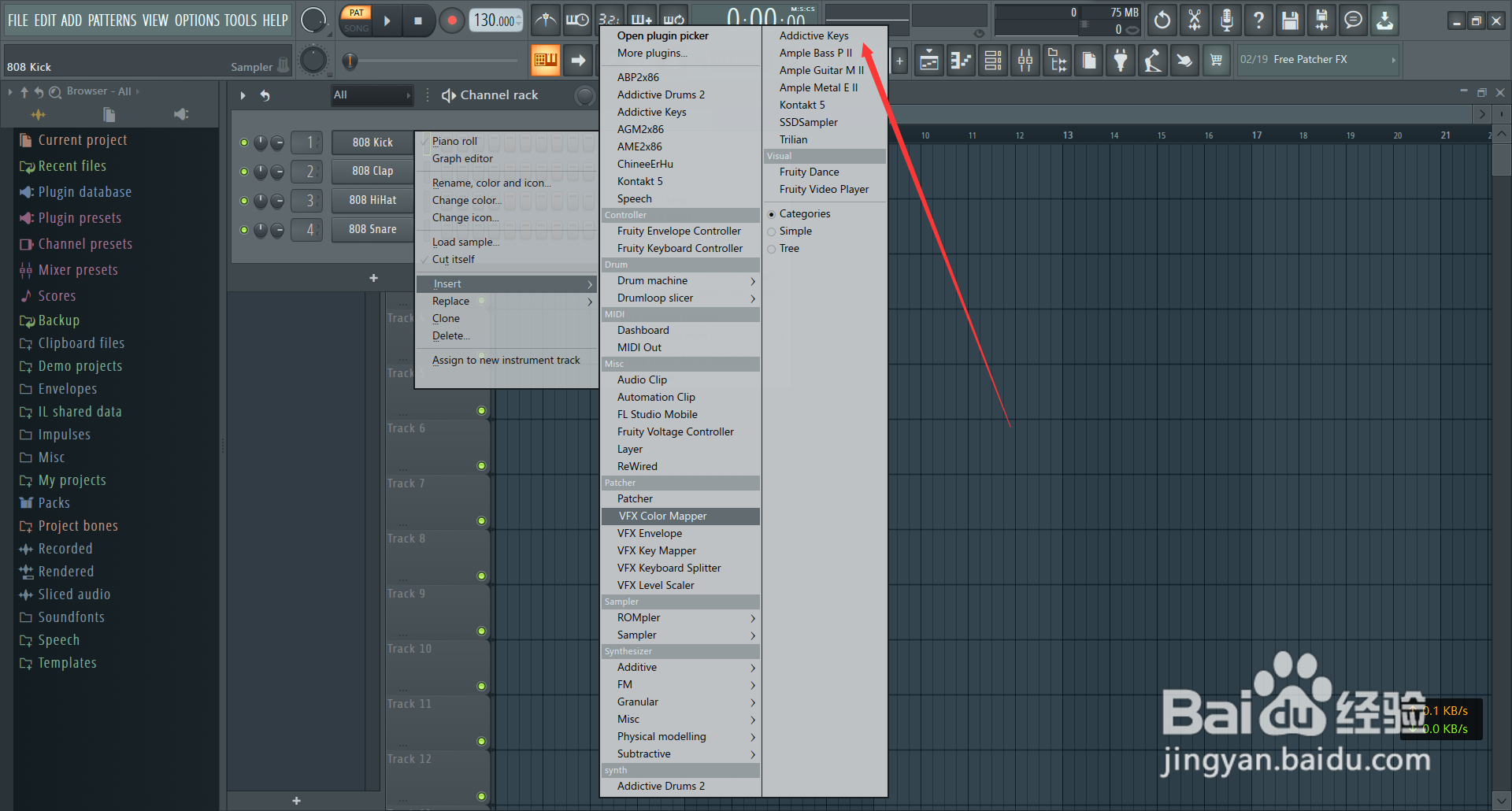Toggle the green mute light for 808 Snare
The image size is (1512, 811).
[x=244, y=230]
